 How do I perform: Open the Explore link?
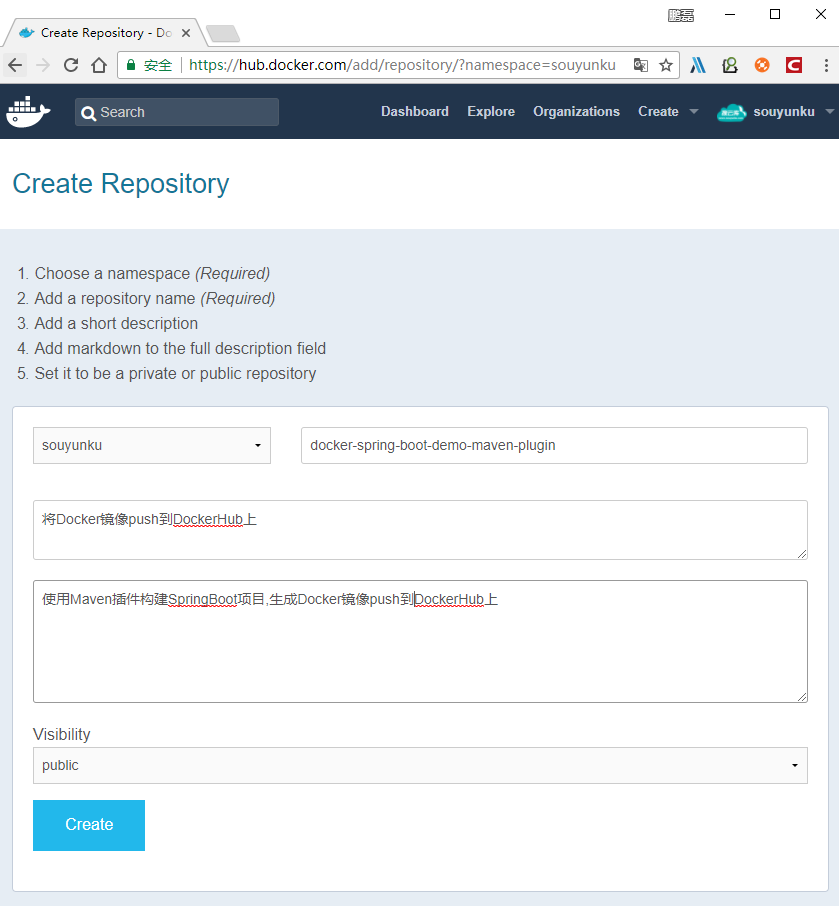click(491, 112)
